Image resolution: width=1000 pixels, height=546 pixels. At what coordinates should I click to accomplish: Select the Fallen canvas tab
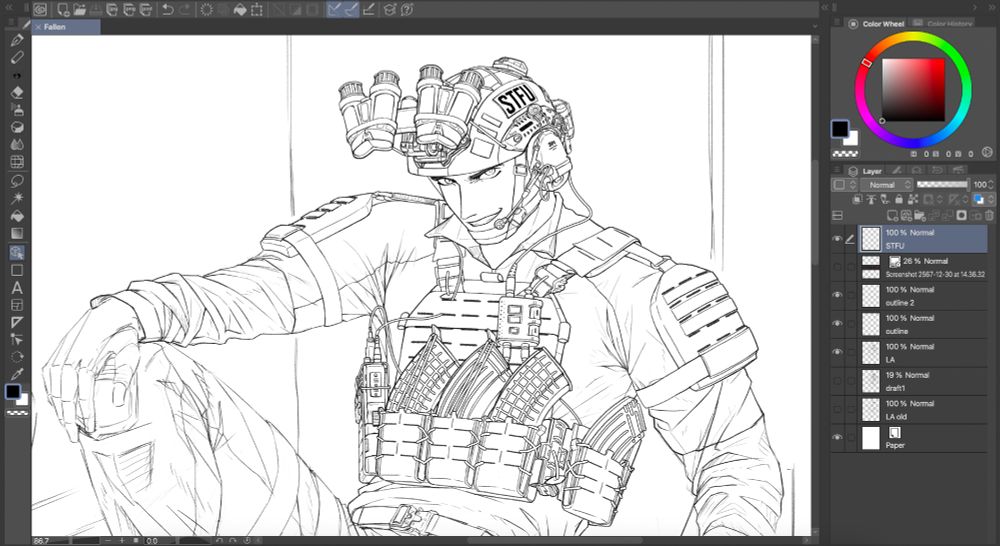click(67, 27)
